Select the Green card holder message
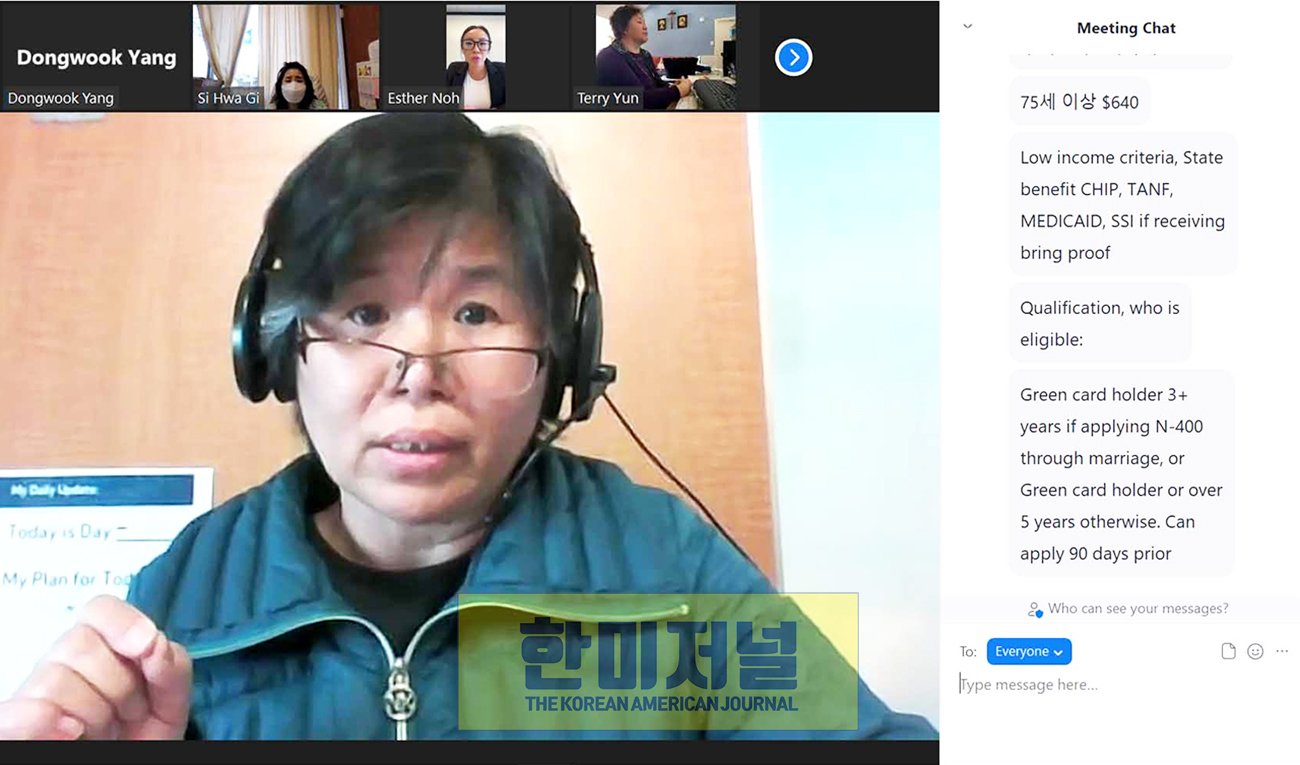Image resolution: width=1300 pixels, height=765 pixels. pyautogui.click(x=1121, y=474)
